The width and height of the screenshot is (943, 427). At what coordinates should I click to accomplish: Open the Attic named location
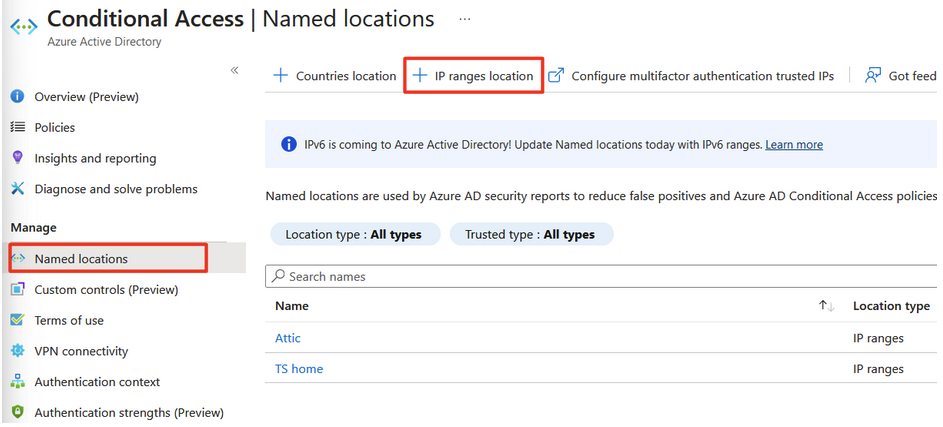pos(288,338)
